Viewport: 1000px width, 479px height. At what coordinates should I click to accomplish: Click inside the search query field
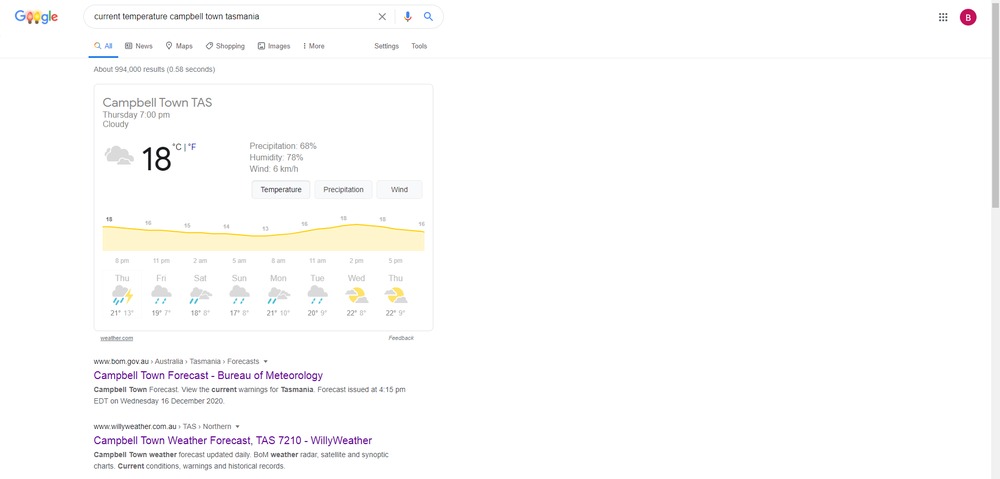click(x=230, y=17)
